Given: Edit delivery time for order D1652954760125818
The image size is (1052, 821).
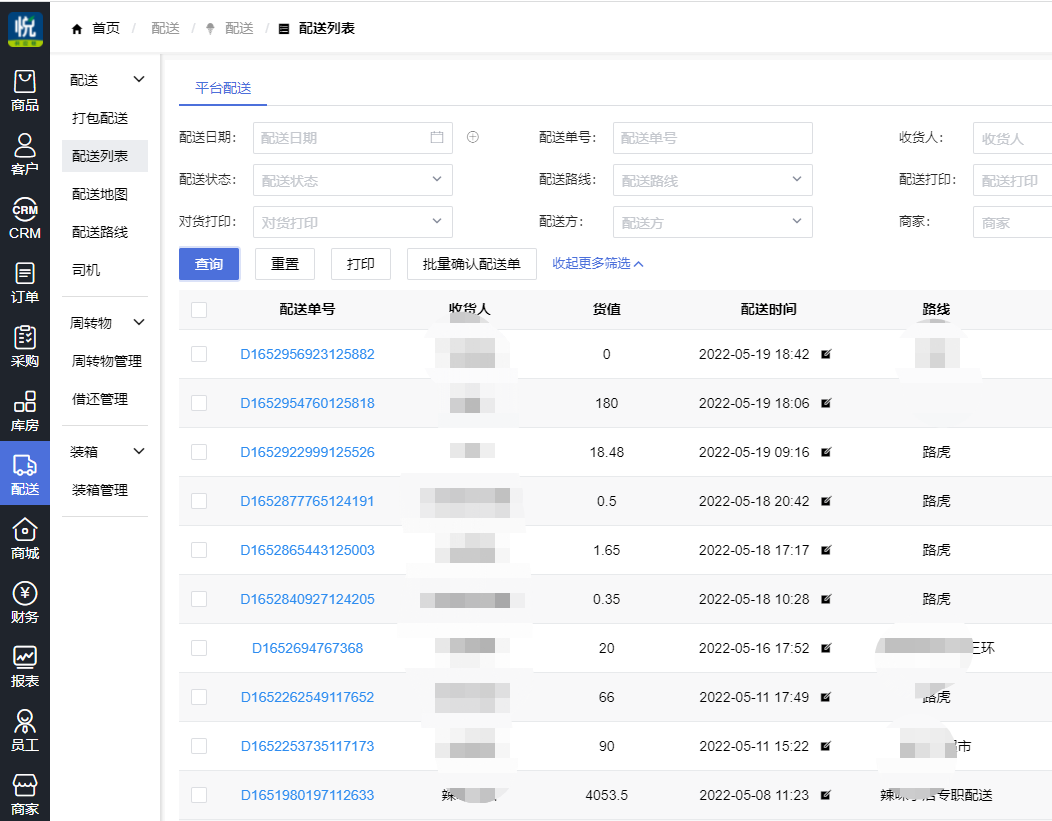Looking at the screenshot, I should point(826,403).
